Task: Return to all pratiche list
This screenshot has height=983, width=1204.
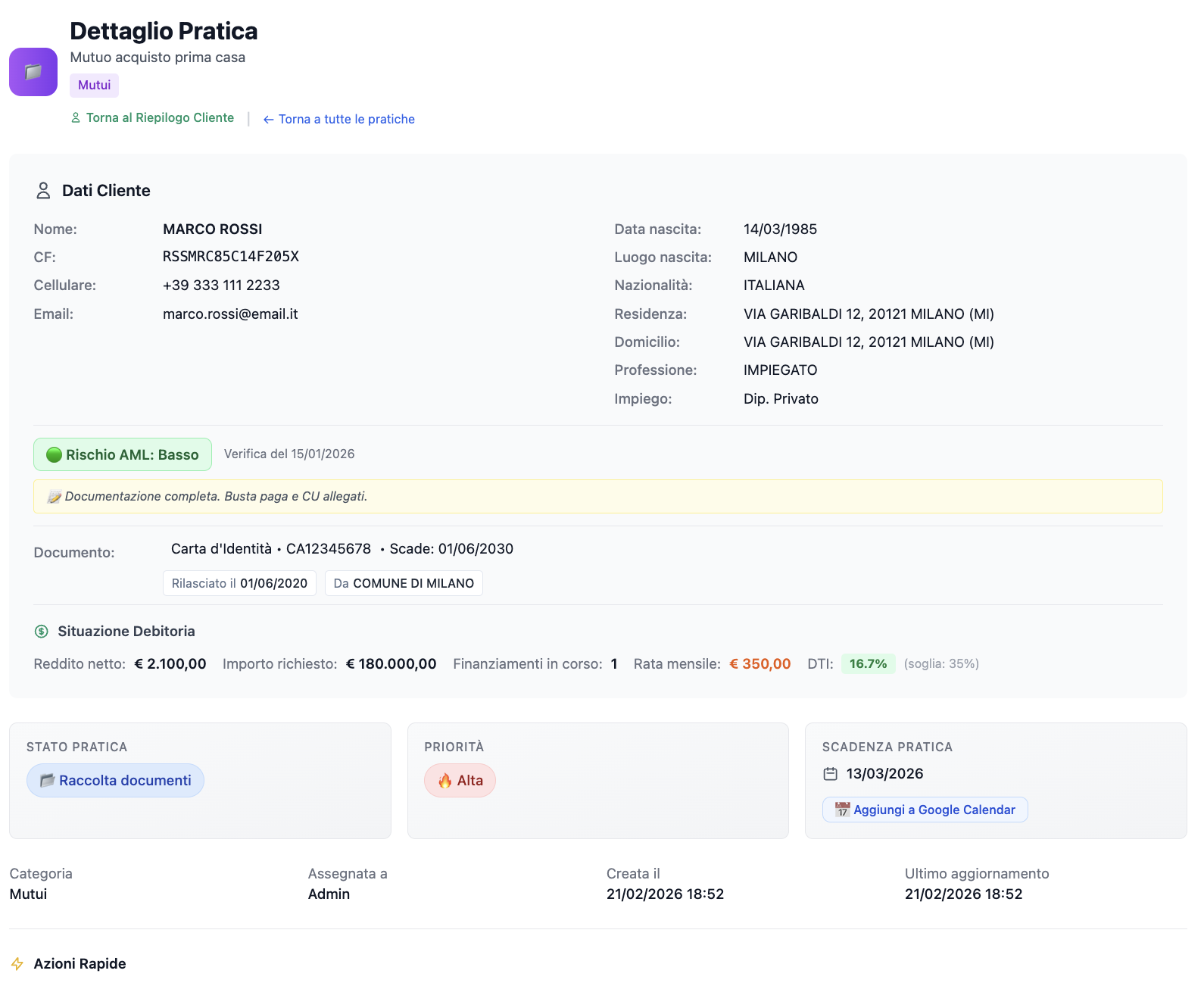Action: (x=338, y=120)
